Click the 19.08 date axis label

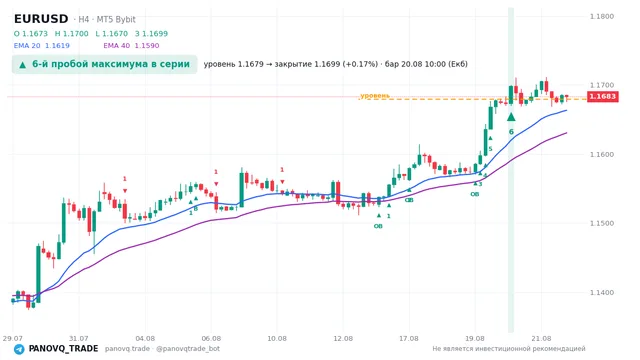[475, 338]
